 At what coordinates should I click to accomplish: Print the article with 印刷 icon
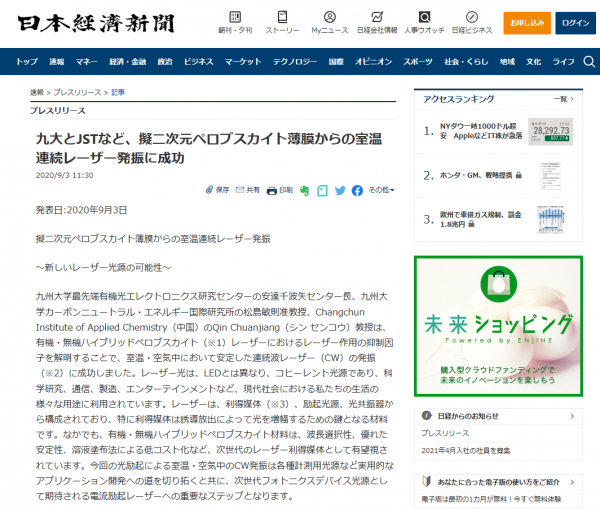[278, 190]
